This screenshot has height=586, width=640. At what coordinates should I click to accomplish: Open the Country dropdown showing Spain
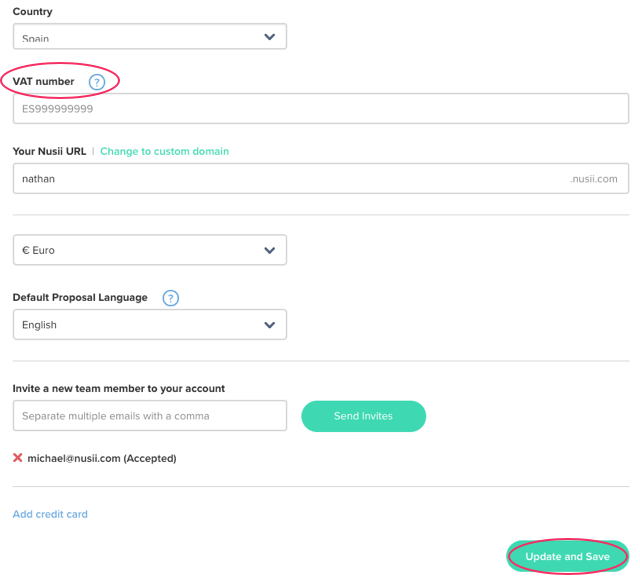click(x=150, y=37)
